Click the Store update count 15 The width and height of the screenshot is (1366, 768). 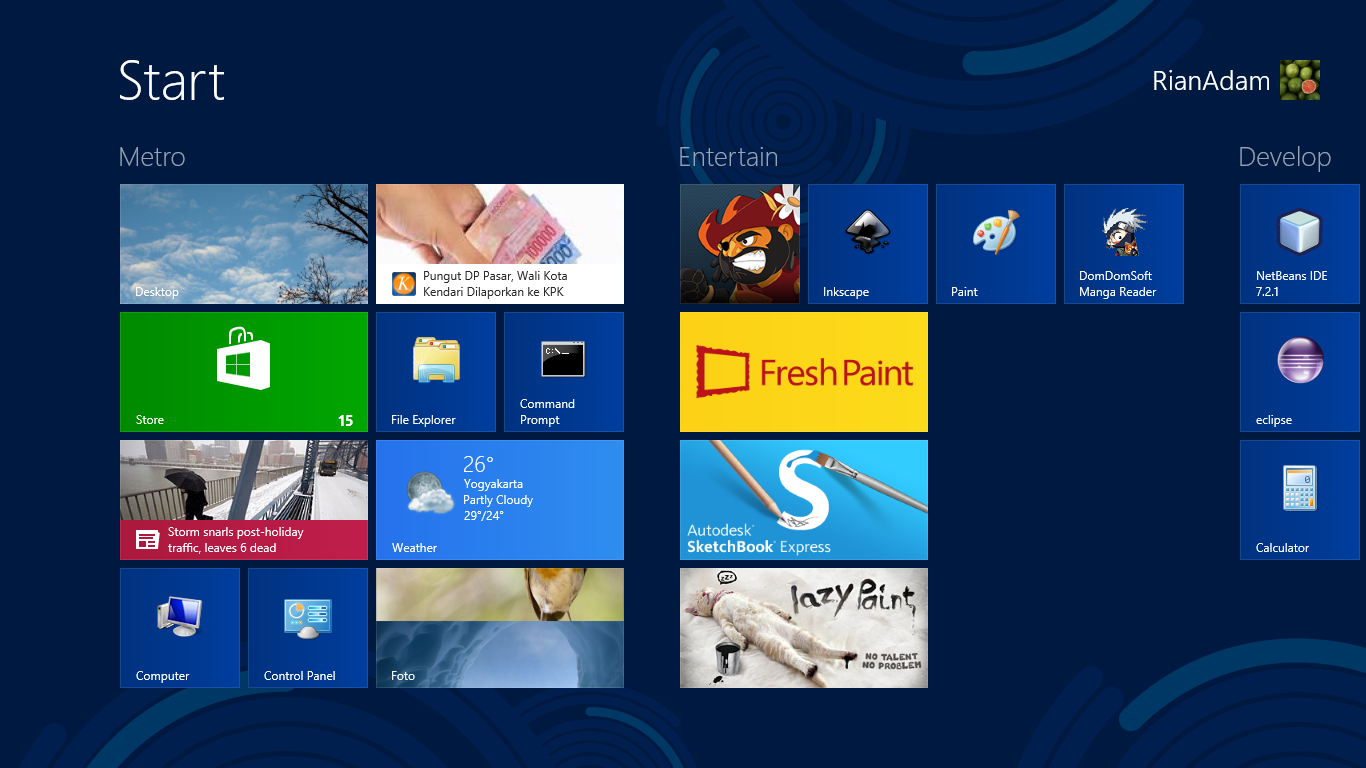pos(345,421)
